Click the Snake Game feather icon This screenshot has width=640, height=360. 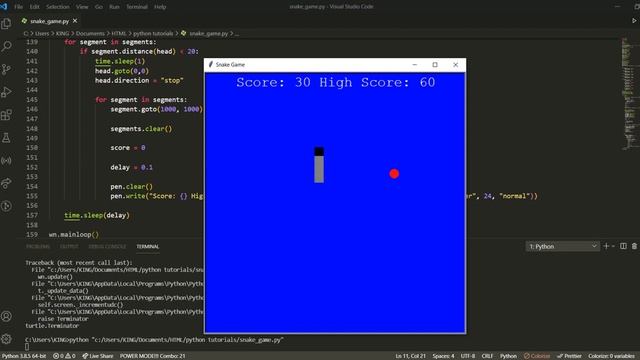tap(211, 64)
